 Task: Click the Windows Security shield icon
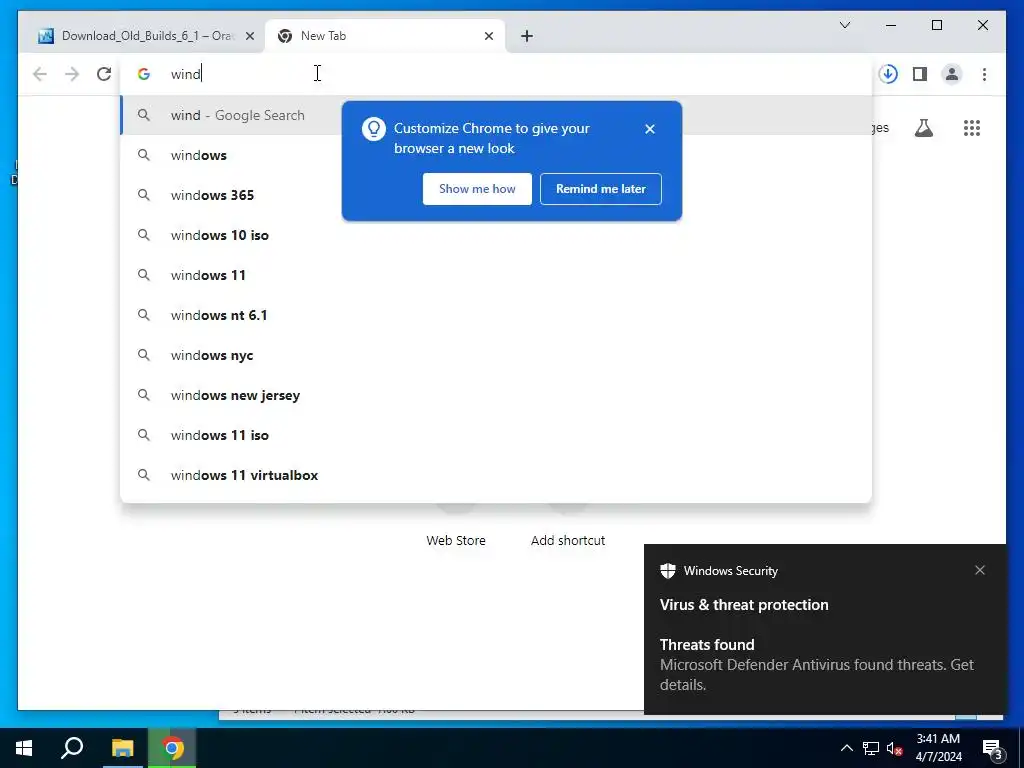pyautogui.click(x=667, y=571)
